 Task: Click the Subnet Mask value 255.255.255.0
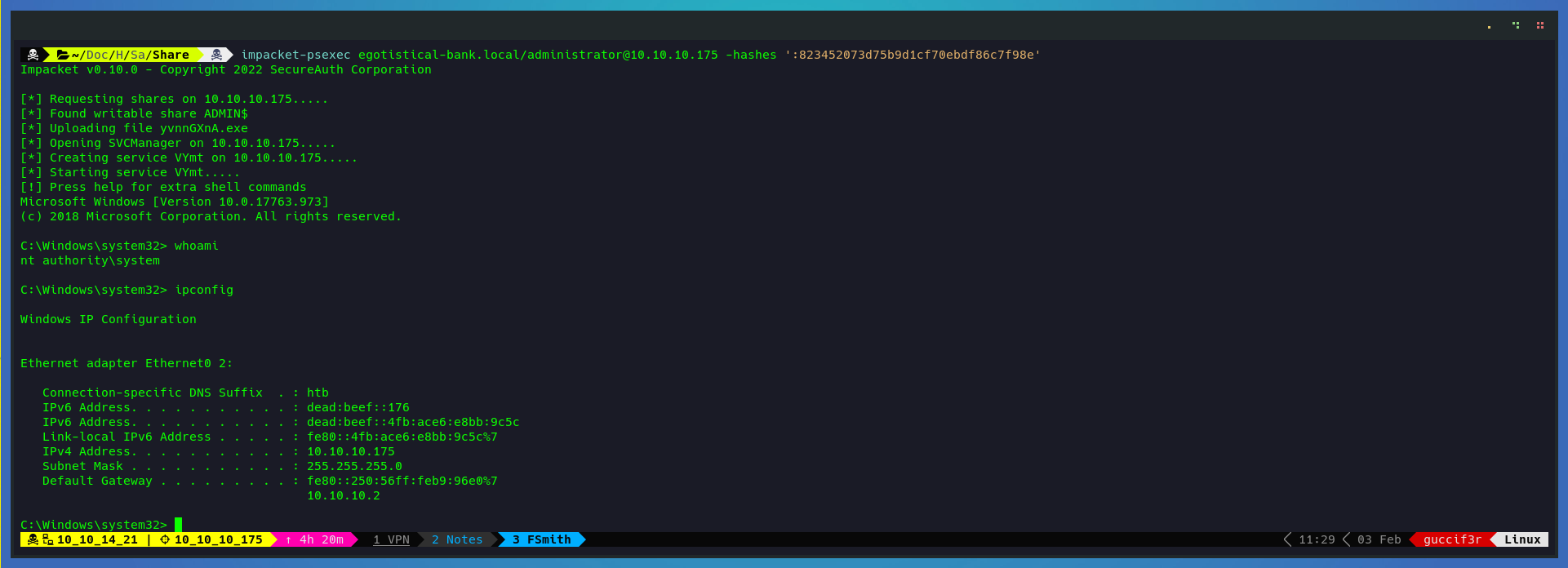pyautogui.click(x=354, y=466)
